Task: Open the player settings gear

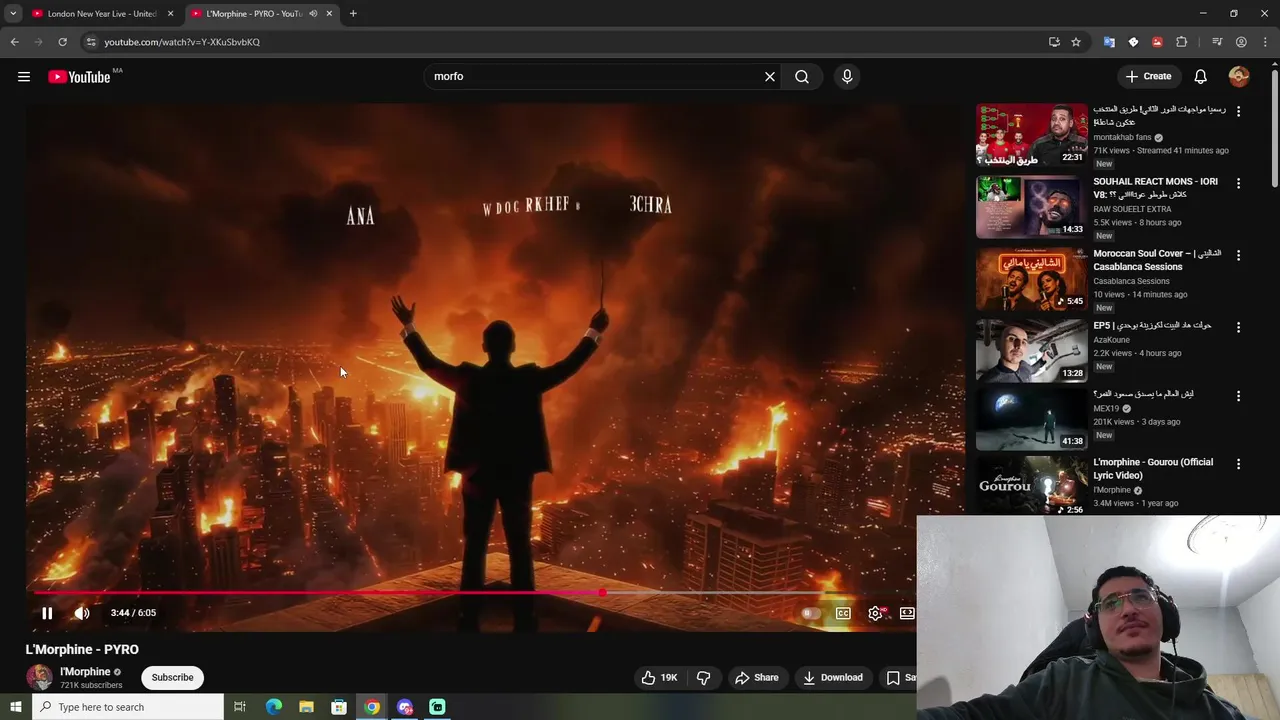Action: pyautogui.click(x=876, y=613)
